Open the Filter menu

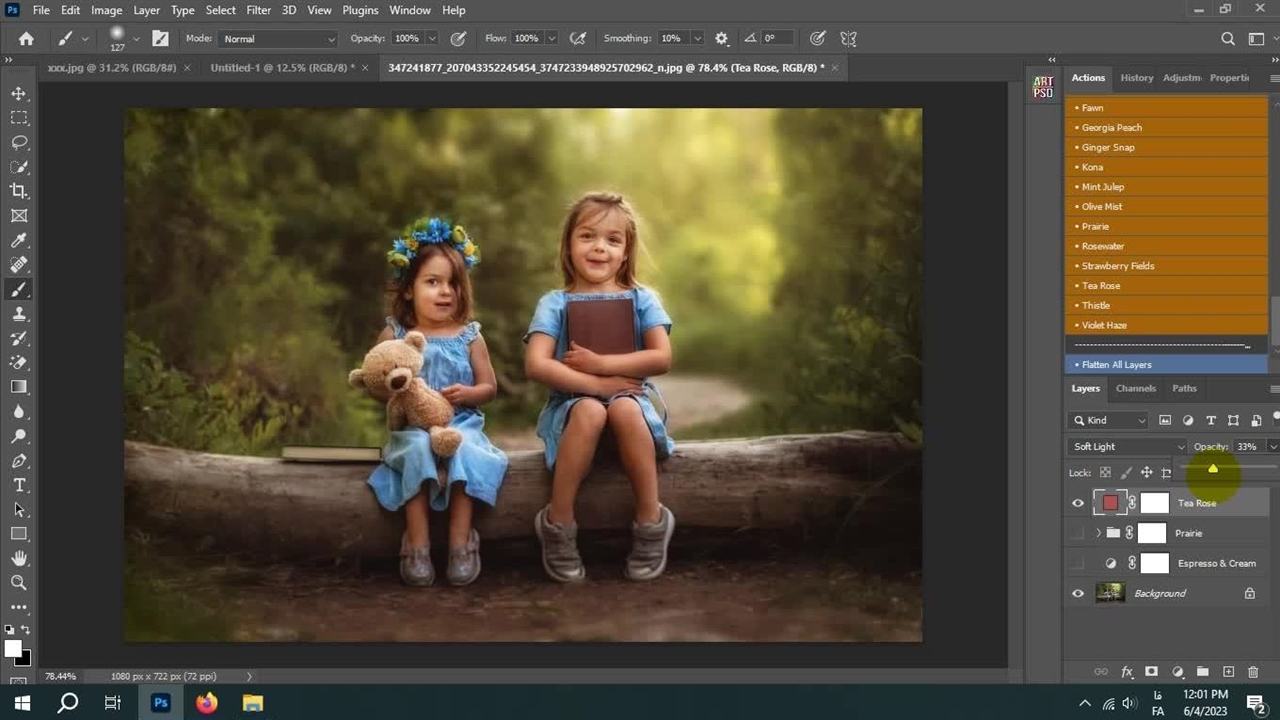pyautogui.click(x=258, y=10)
